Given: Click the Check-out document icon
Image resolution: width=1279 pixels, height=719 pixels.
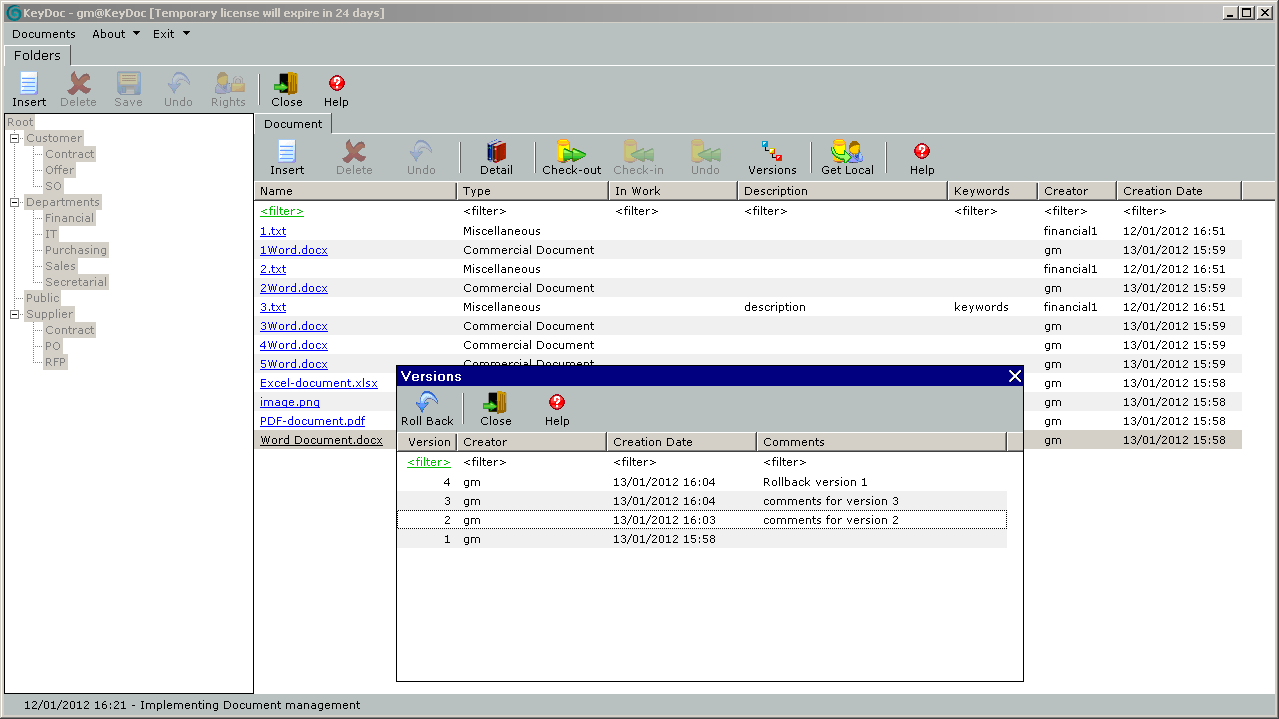Looking at the screenshot, I should click(x=571, y=152).
